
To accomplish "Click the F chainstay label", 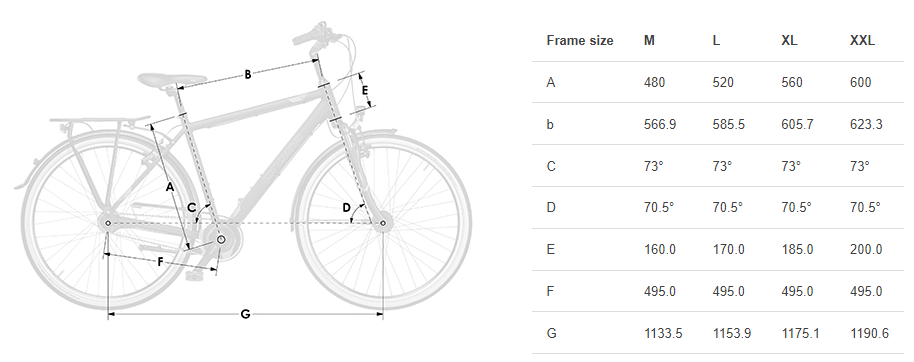I will [x=161, y=262].
